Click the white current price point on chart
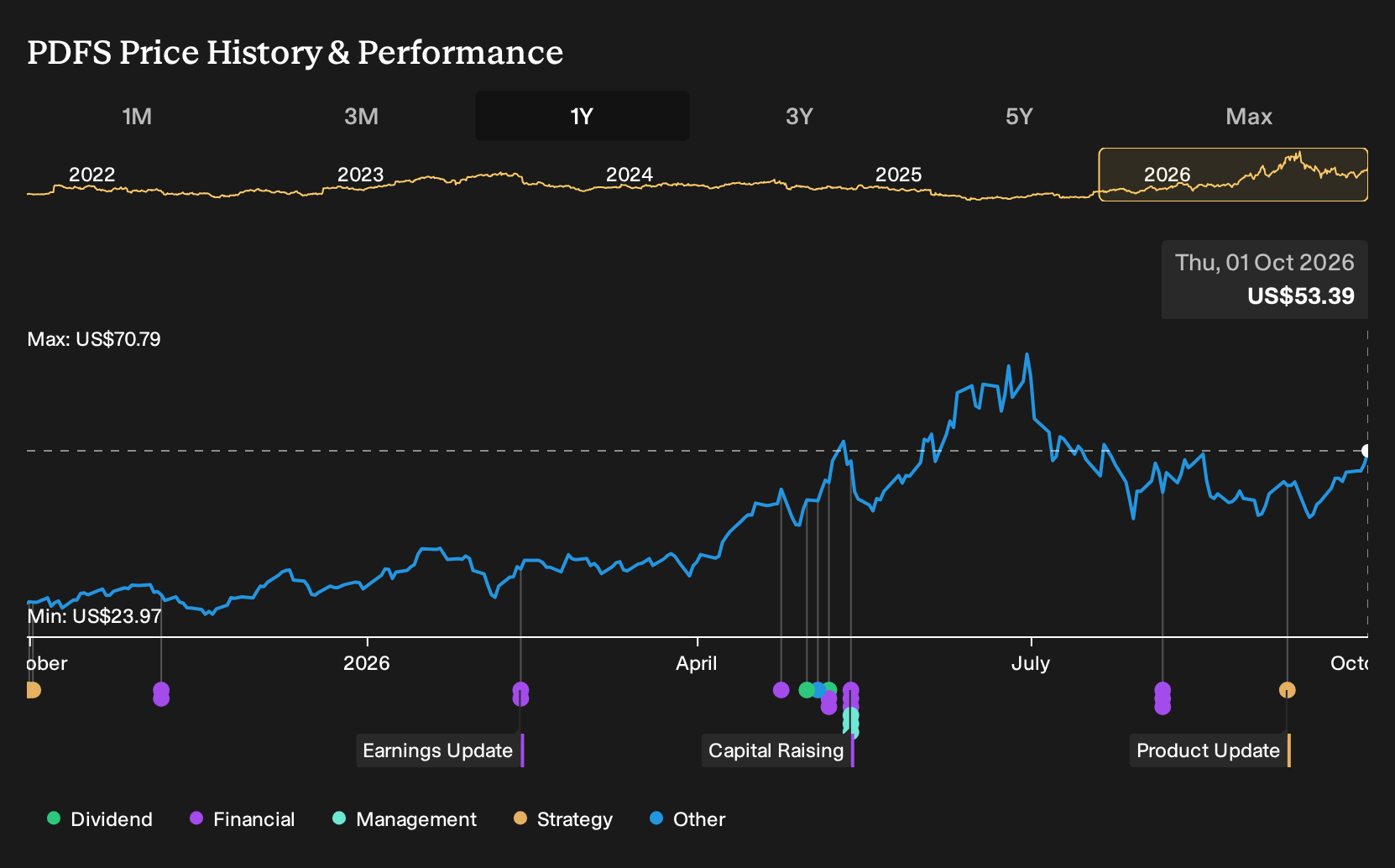Screen dimensions: 1395x868 point(1366,451)
